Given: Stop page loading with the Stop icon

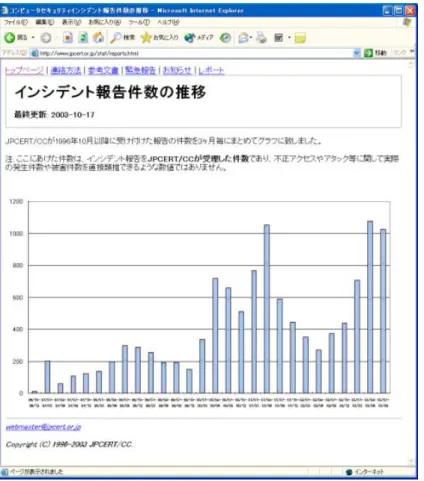Looking at the screenshot, I should pos(68,38).
